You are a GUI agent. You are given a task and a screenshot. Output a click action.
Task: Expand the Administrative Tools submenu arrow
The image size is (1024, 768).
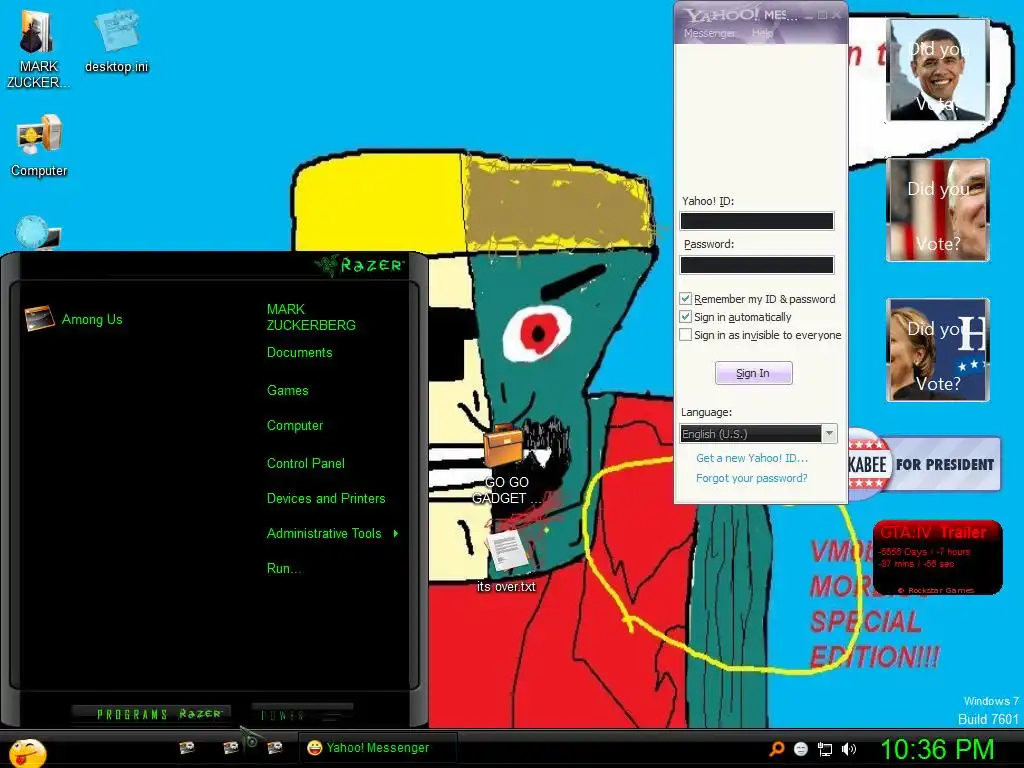396,534
